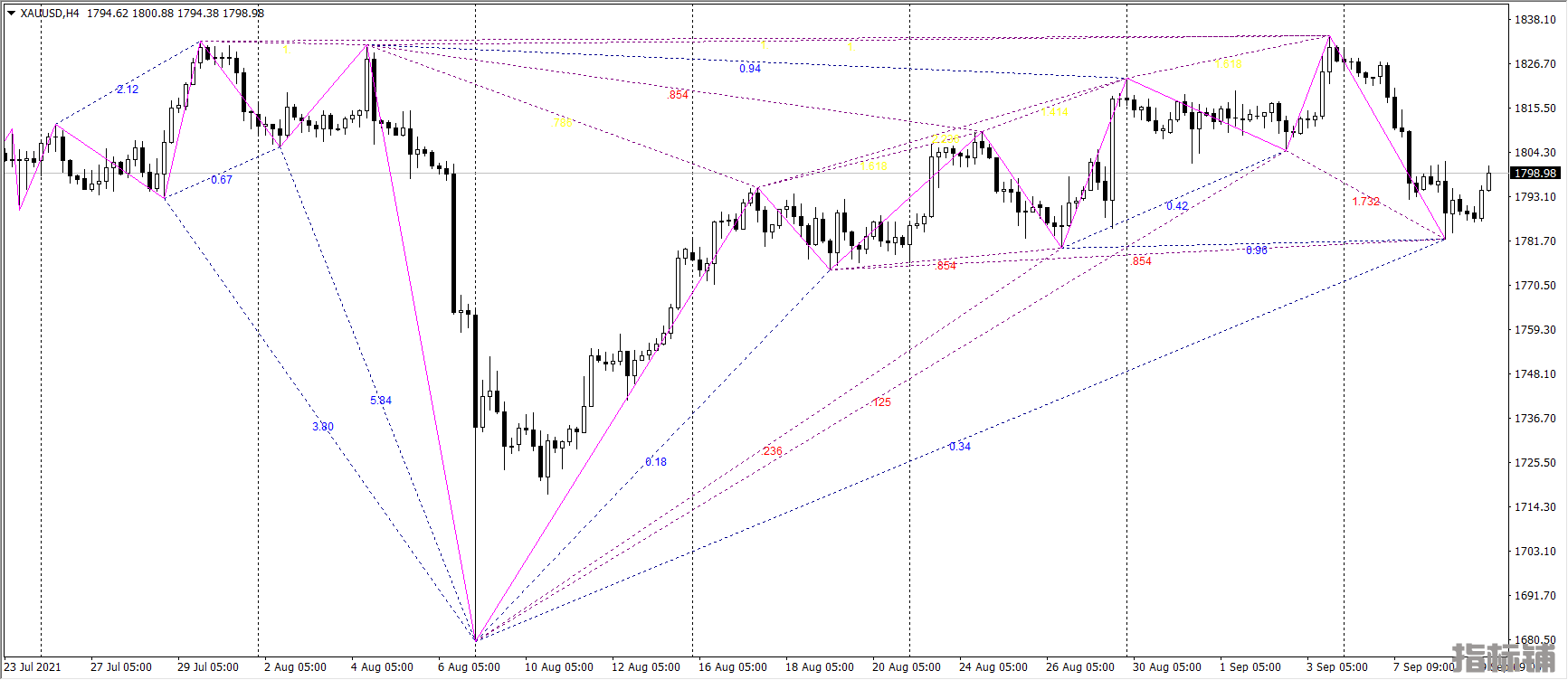Select the 3.80 ratio label

coord(323,427)
